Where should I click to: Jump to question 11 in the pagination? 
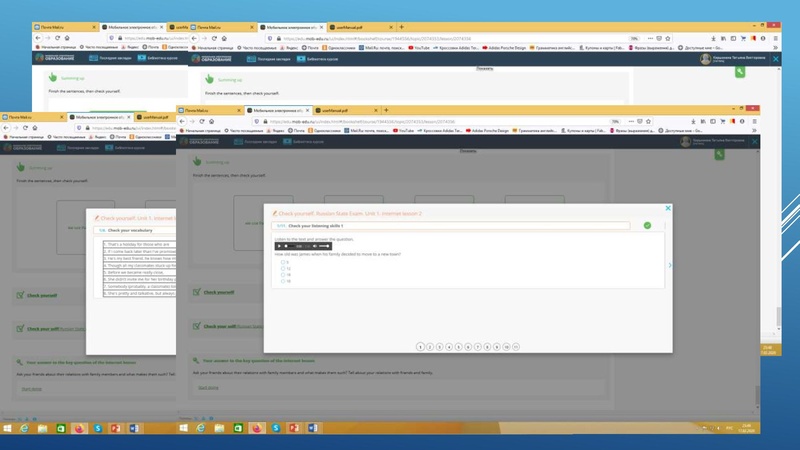pos(516,346)
